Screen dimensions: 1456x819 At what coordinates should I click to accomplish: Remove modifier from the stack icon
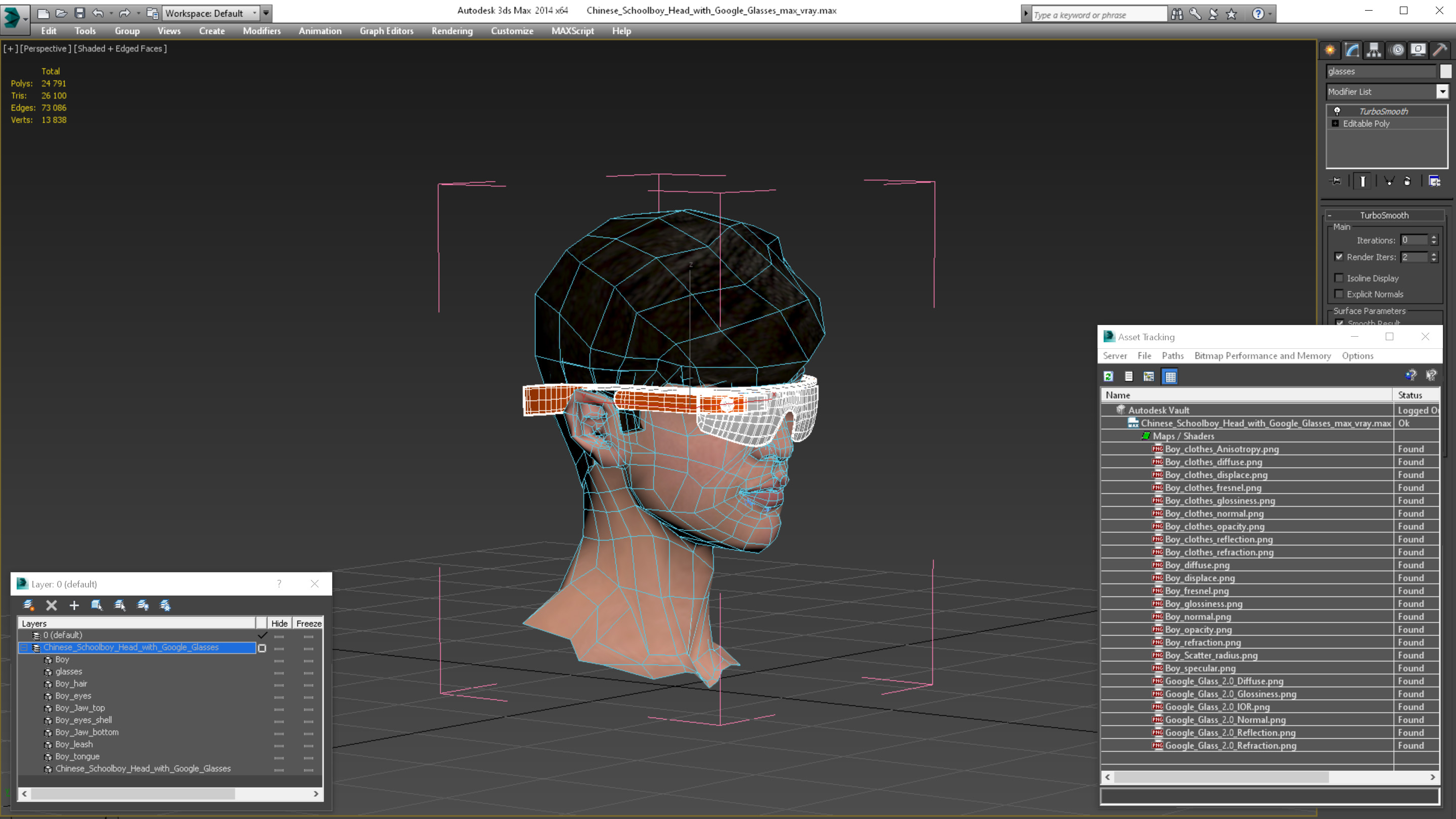1407,181
